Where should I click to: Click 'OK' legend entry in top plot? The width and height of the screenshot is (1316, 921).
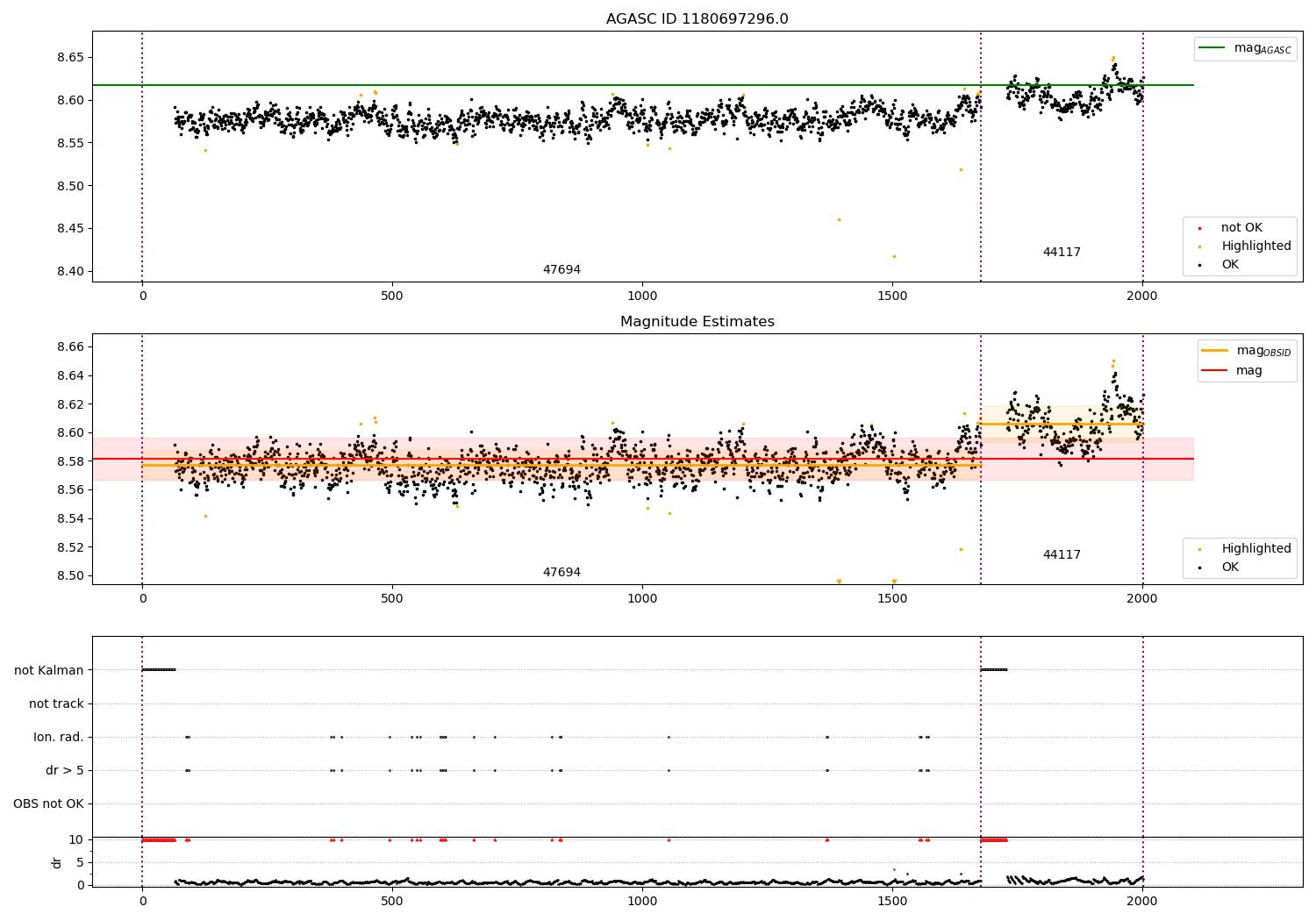[1230, 265]
